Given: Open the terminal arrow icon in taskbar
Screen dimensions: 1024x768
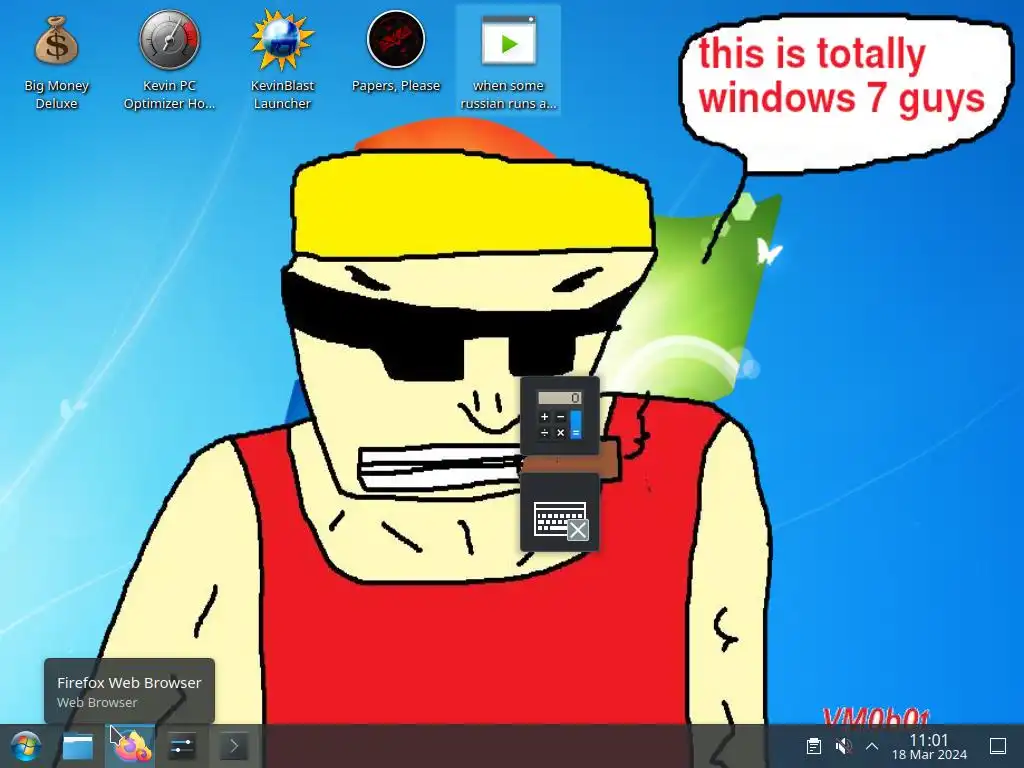Looking at the screenshot, I should 233,746.
